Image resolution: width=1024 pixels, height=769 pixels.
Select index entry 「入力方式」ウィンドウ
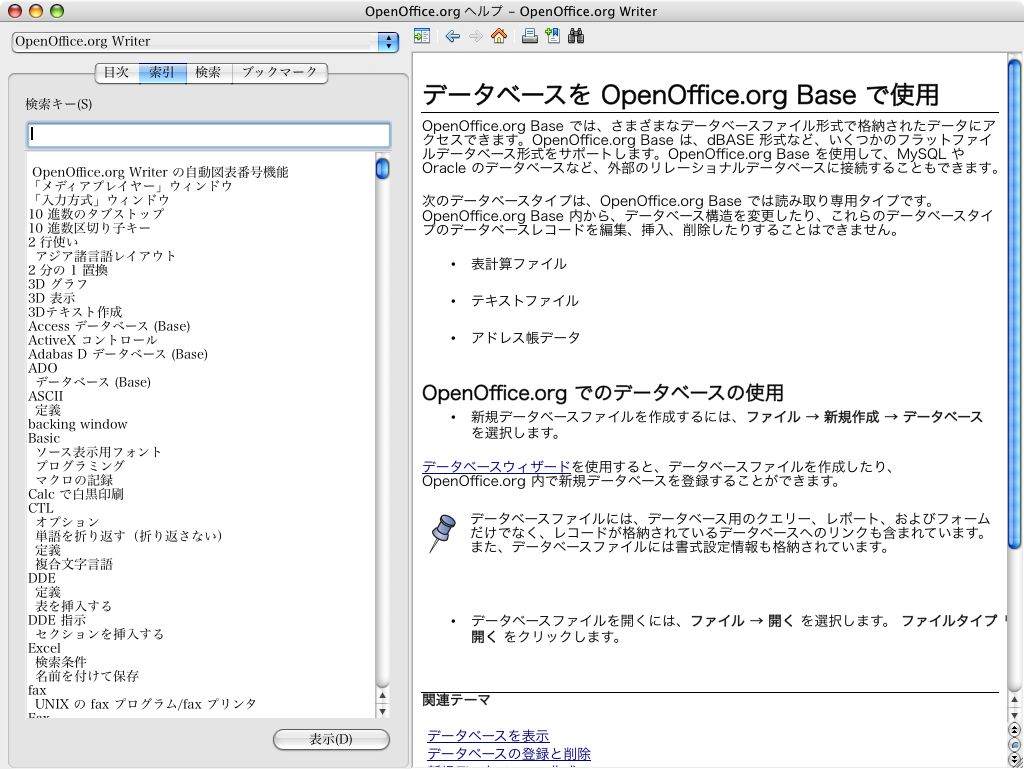(x=101, y=200)
